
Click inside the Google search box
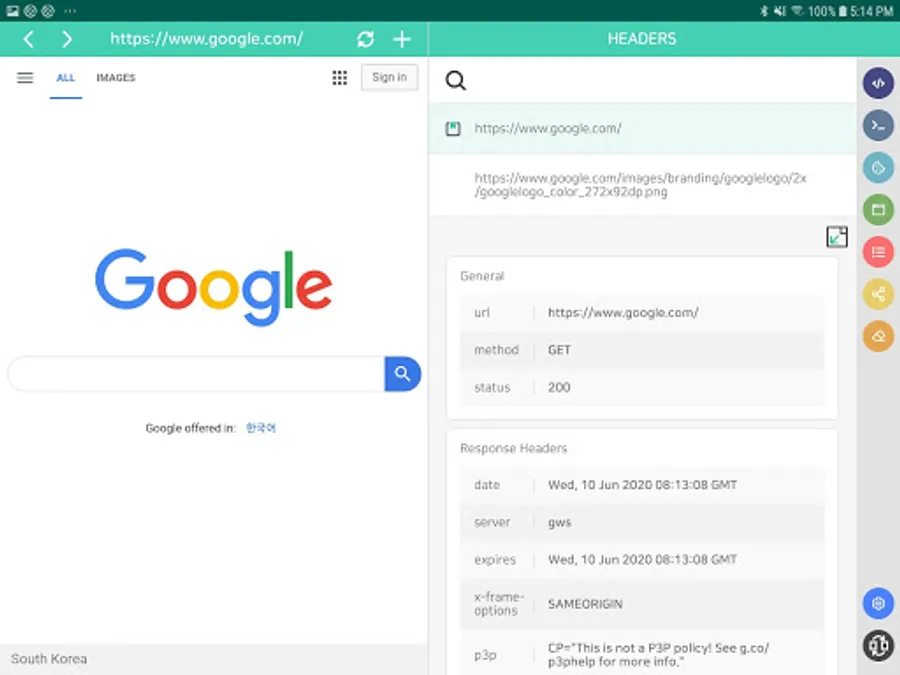tap(196, 374)
